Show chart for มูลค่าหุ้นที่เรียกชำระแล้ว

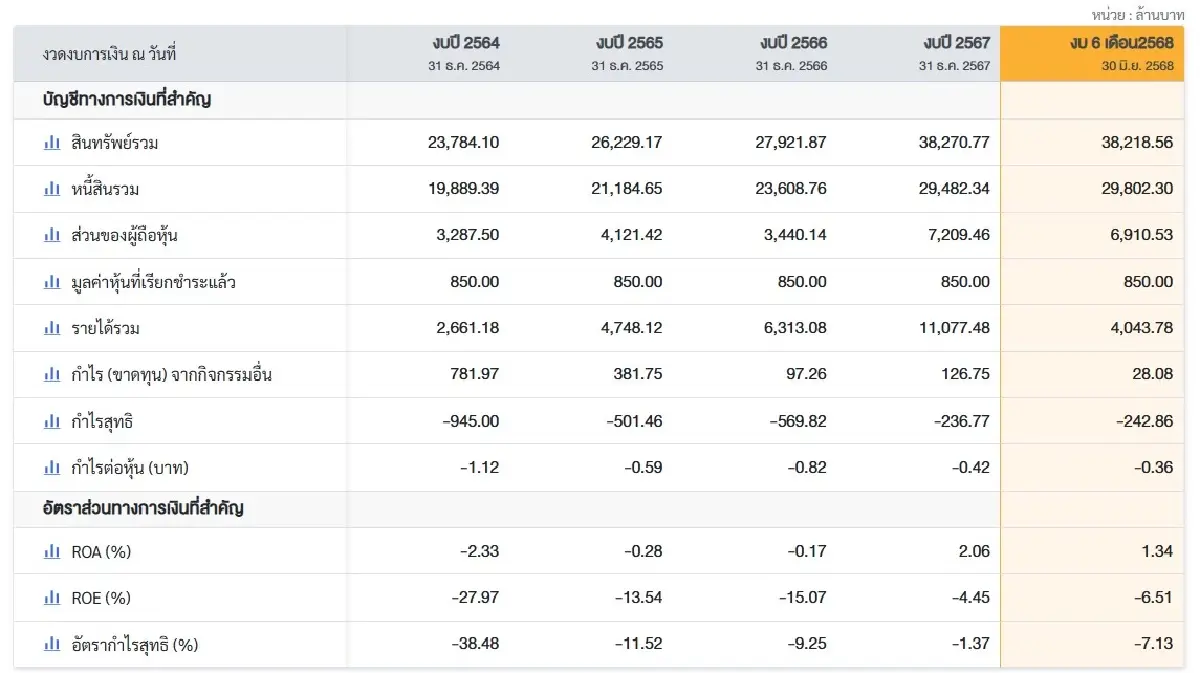tap(52, 282)
